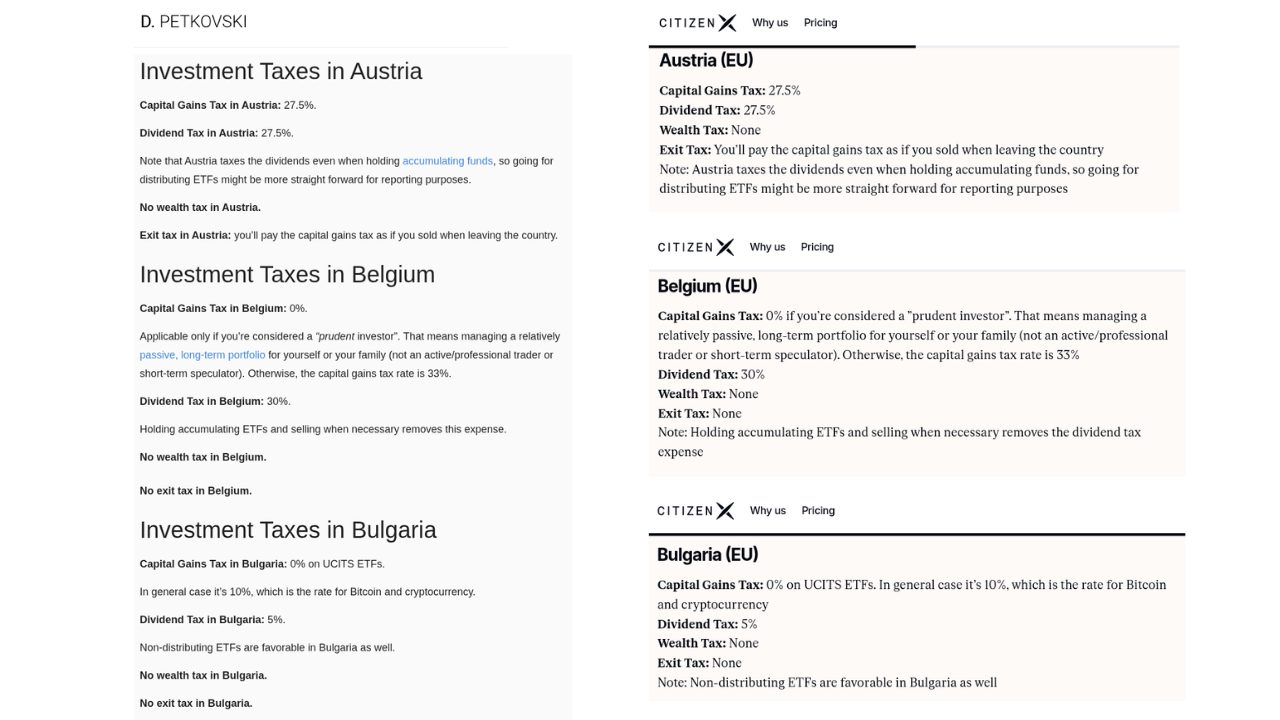Screen dimensions: 1280x720
Task: Open 'Why us' above the Bulgaria section
Action: pyautogui.click(x=768, y=511)
